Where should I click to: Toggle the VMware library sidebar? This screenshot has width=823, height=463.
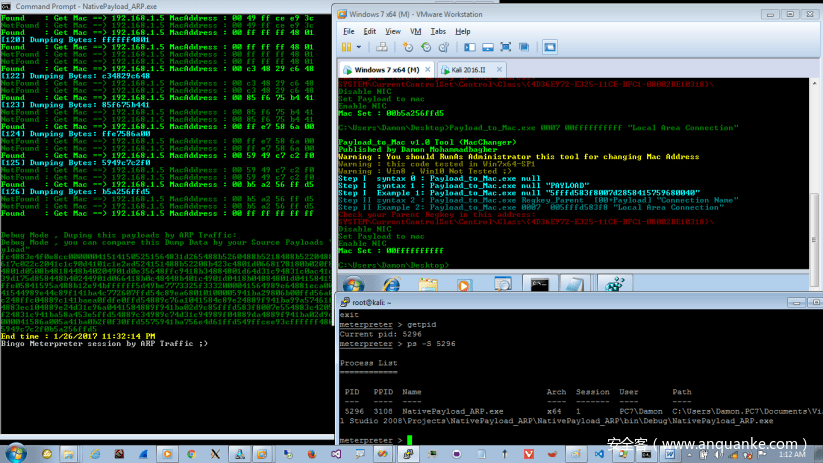point(470,47)
